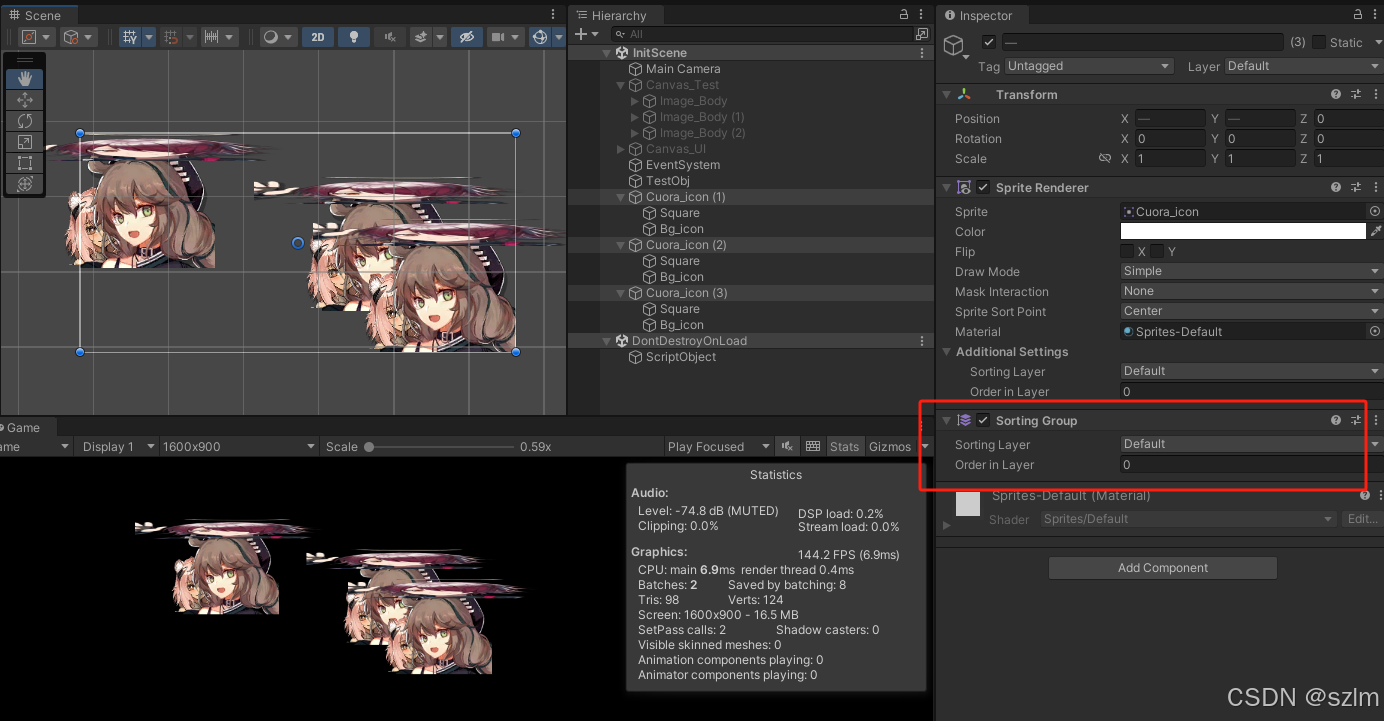1384x721 pixels.
Task: Open the pivot mode dropdown
Action: [36, 37]
